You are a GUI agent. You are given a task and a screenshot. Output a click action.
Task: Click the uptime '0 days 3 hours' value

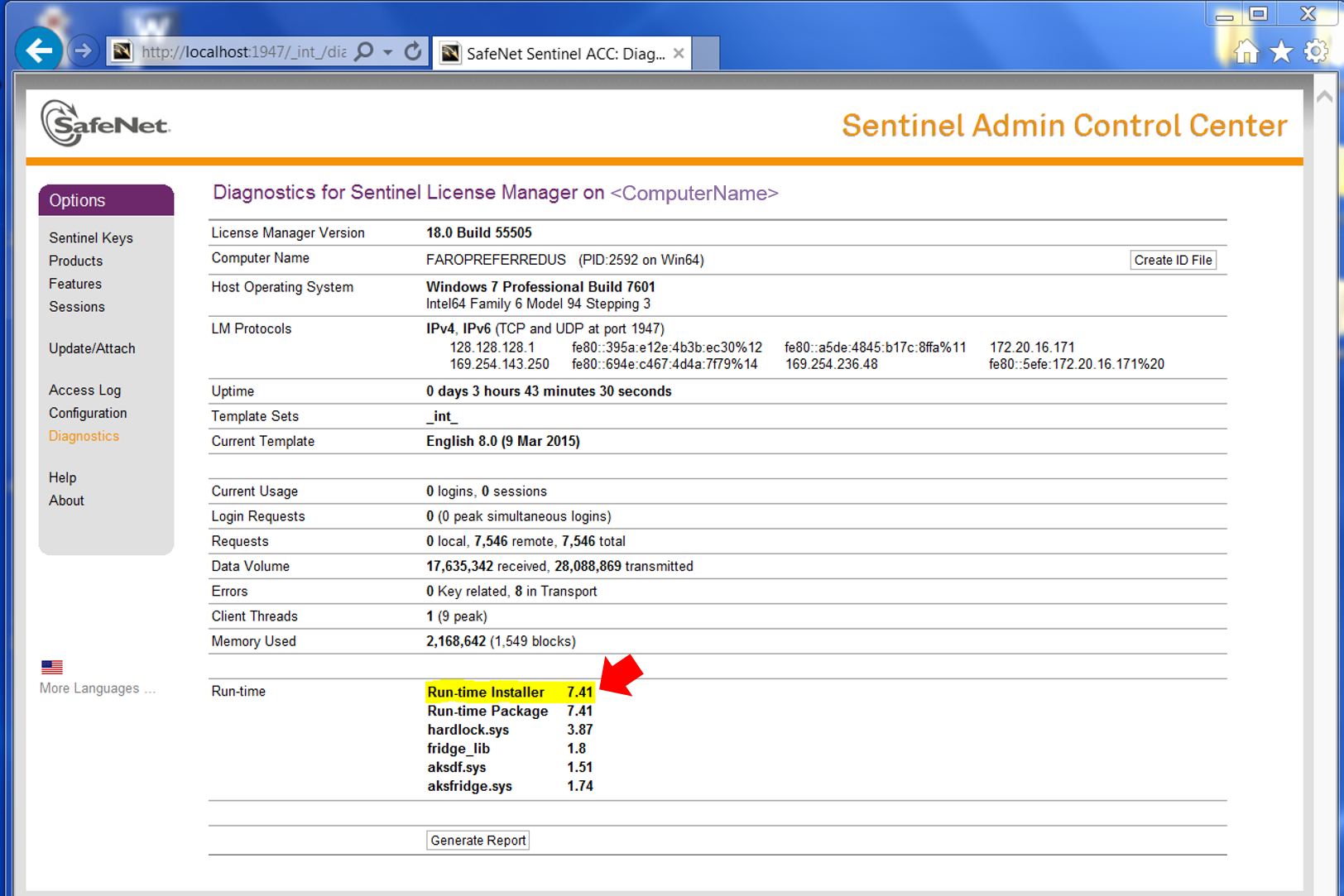tap(549, 391)
